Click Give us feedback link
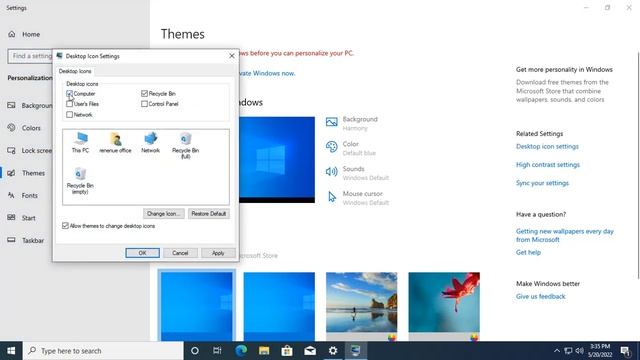640x360 pixels. click(x=540, y=297)
